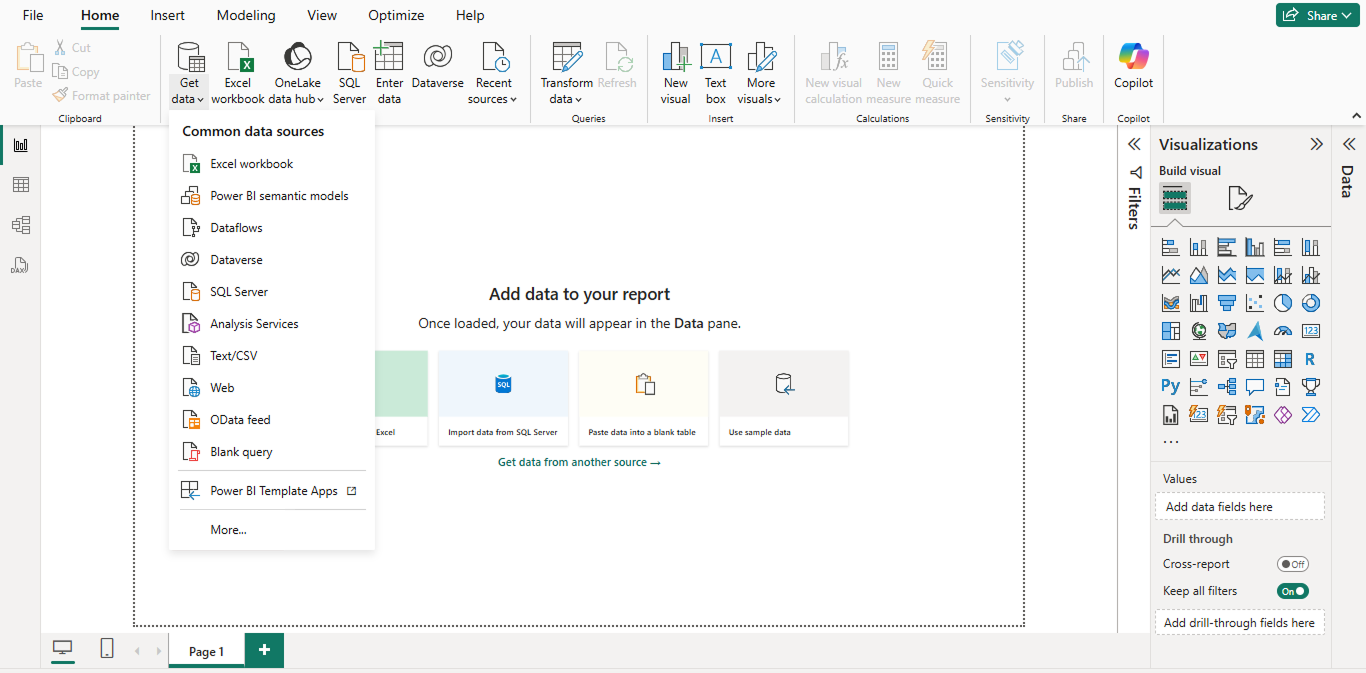Open the Modeling ribbon tab
Image resolution: width=1366 pixels, height=673 pixels.
point(246,15)
